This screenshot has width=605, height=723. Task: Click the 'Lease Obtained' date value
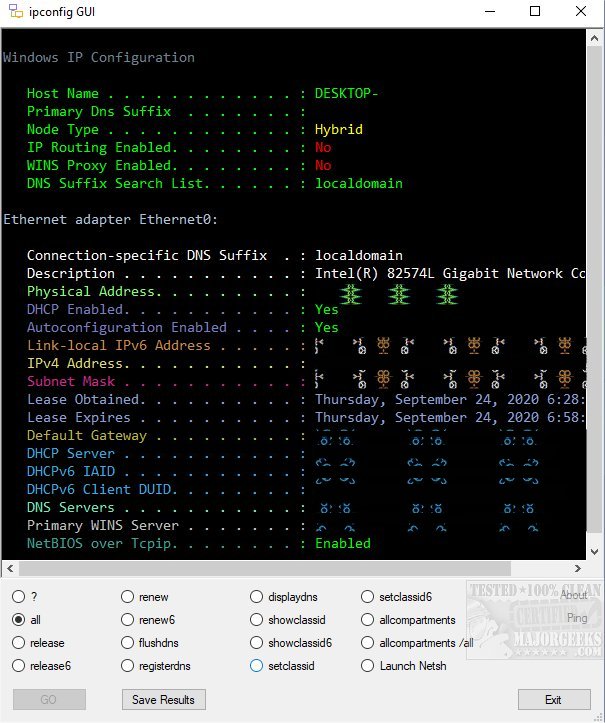point(450,399)
